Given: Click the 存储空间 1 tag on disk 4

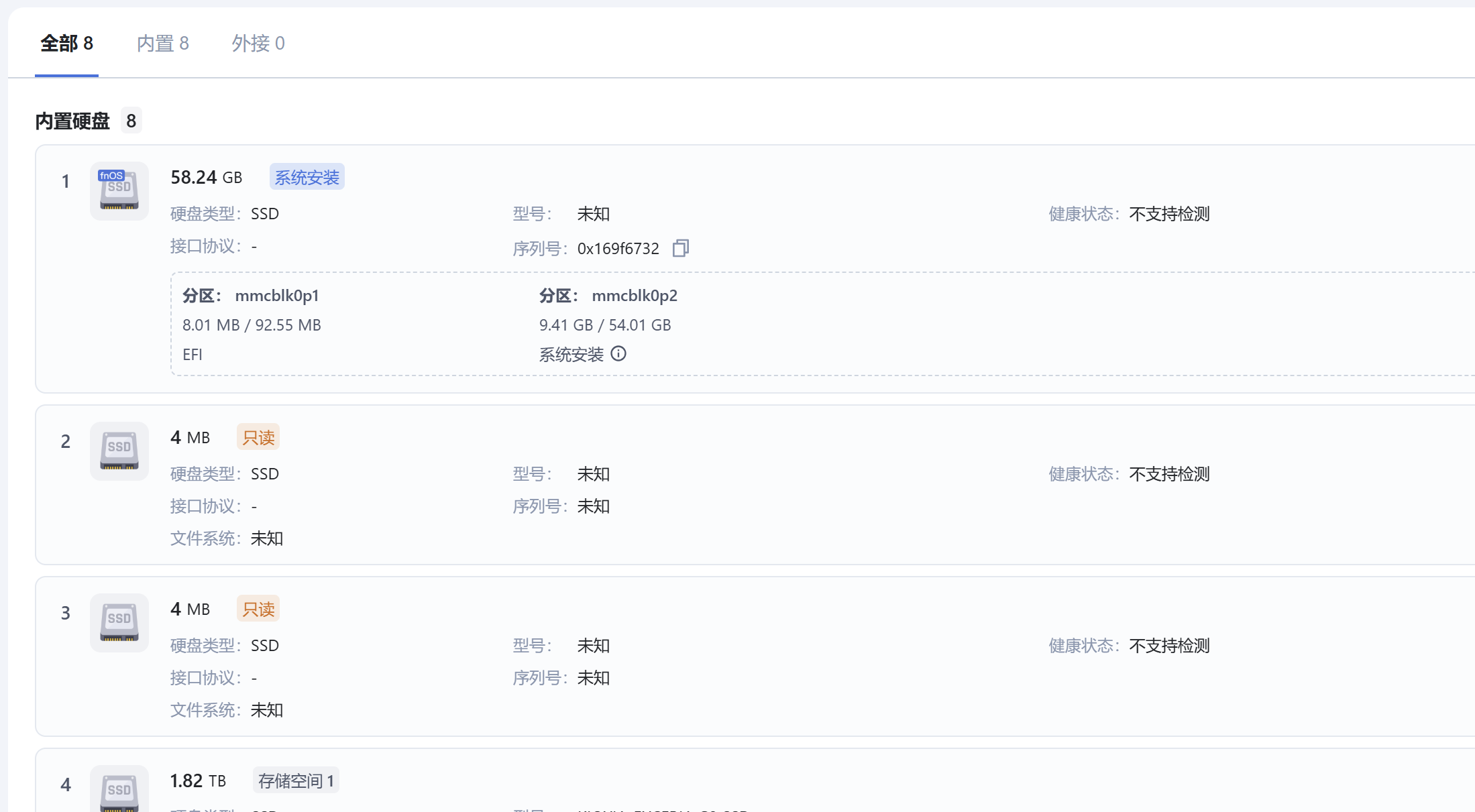Looking at the screenshot, I should tap(296, 780).
